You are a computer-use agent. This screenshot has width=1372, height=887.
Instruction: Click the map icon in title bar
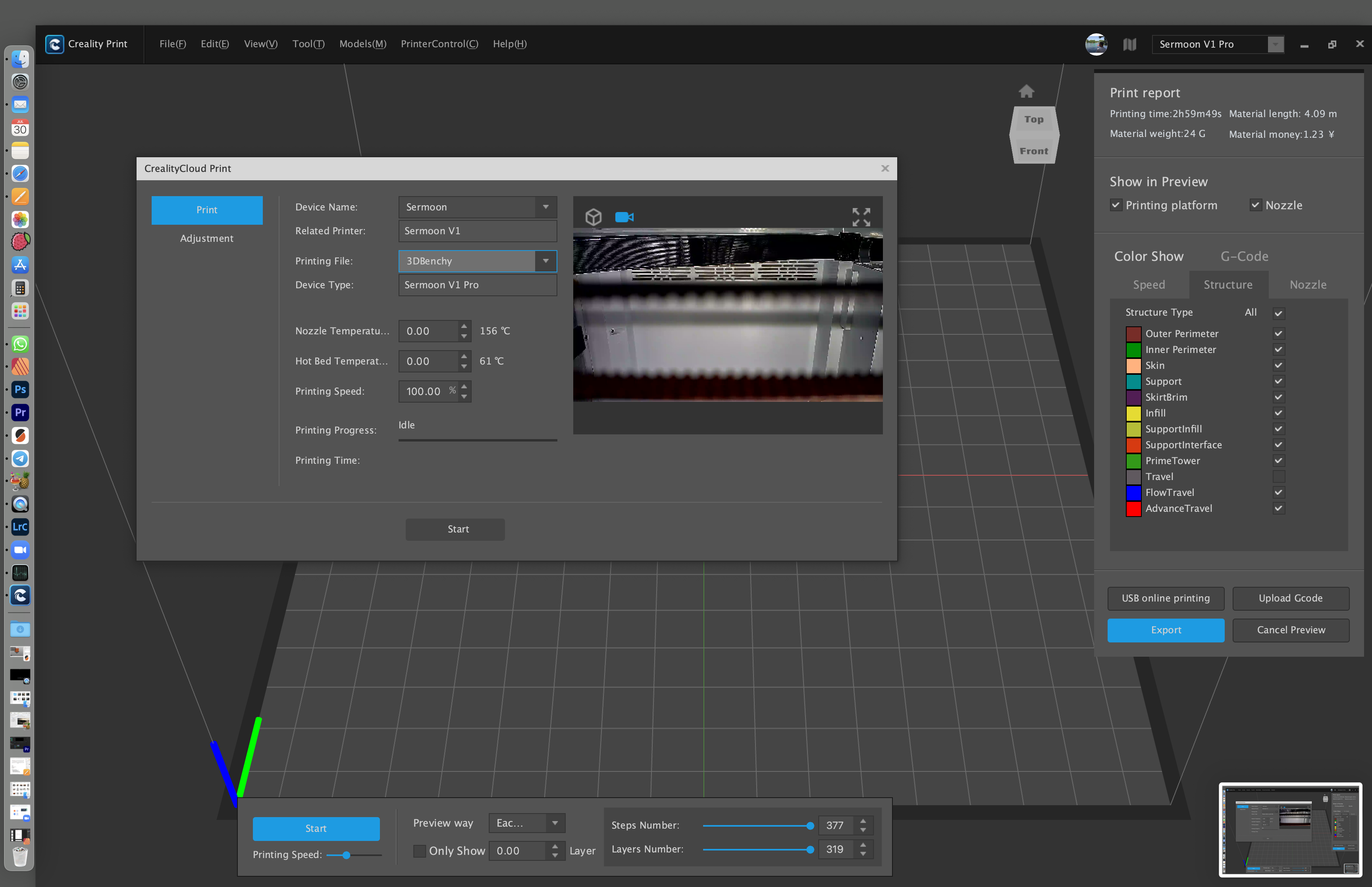(1129, 44)
